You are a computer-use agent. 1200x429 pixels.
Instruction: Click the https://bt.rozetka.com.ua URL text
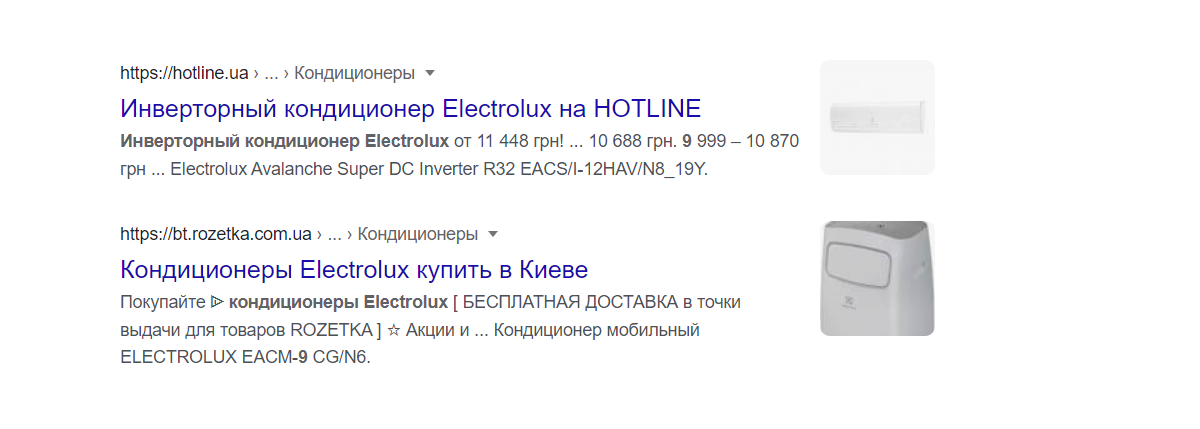click(216, 235)
